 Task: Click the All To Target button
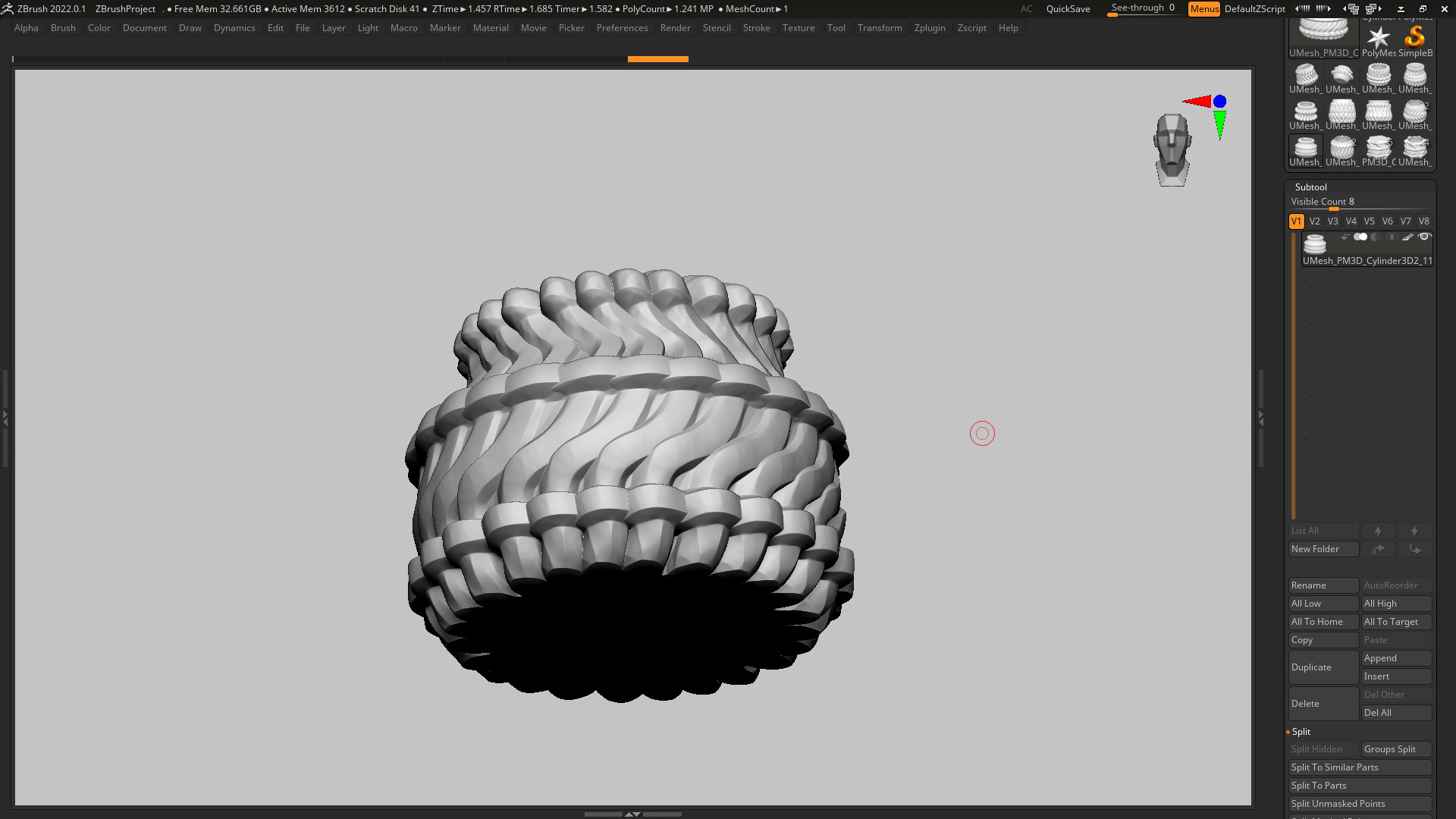[1396, 622]
